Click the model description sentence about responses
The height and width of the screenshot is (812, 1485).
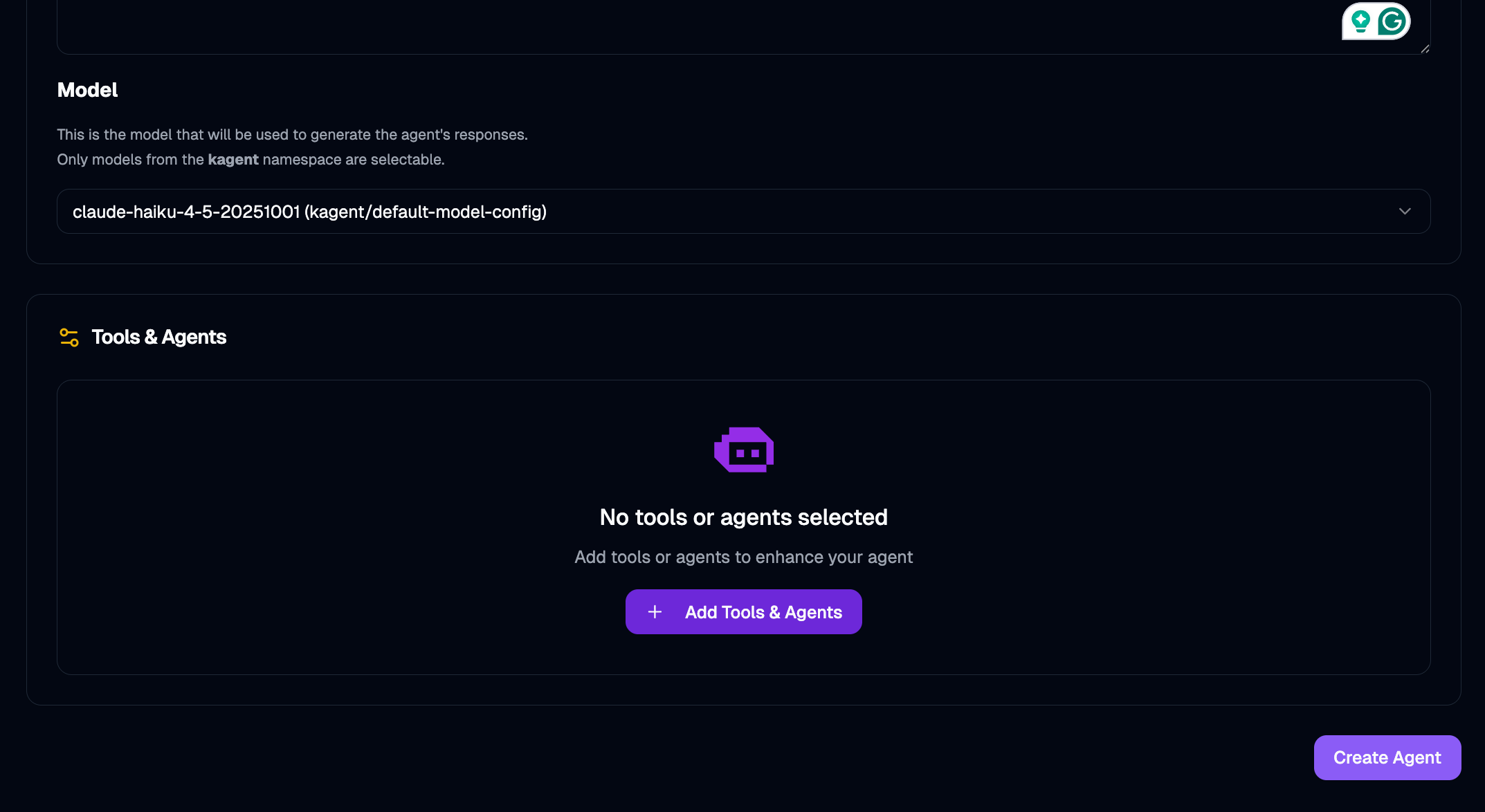(292, 135)
